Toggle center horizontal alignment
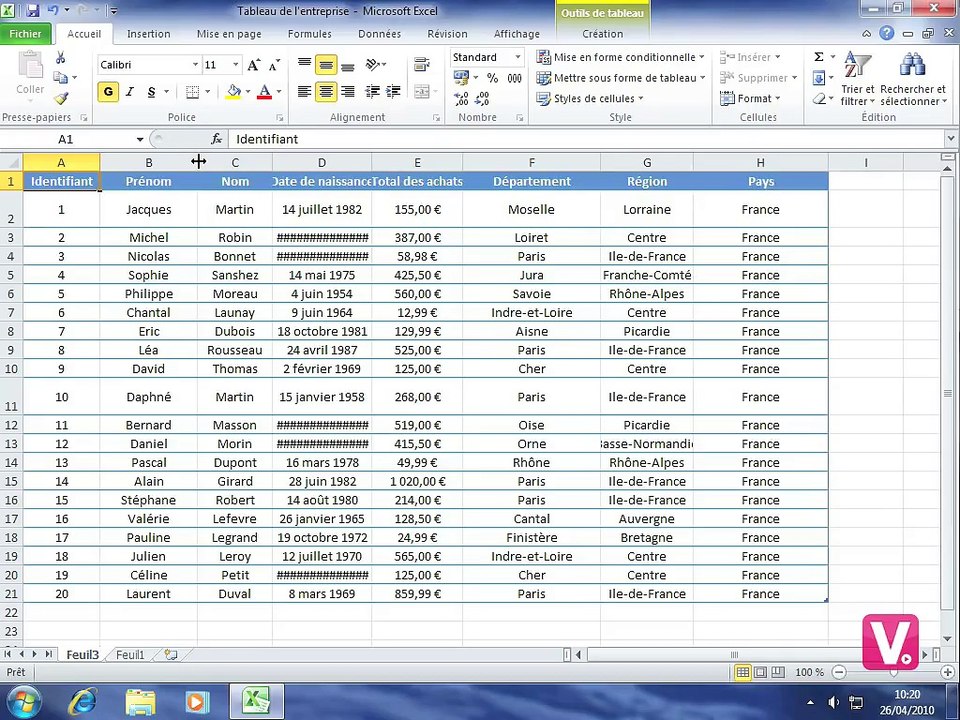960x720 pixels. coord(326,92)
